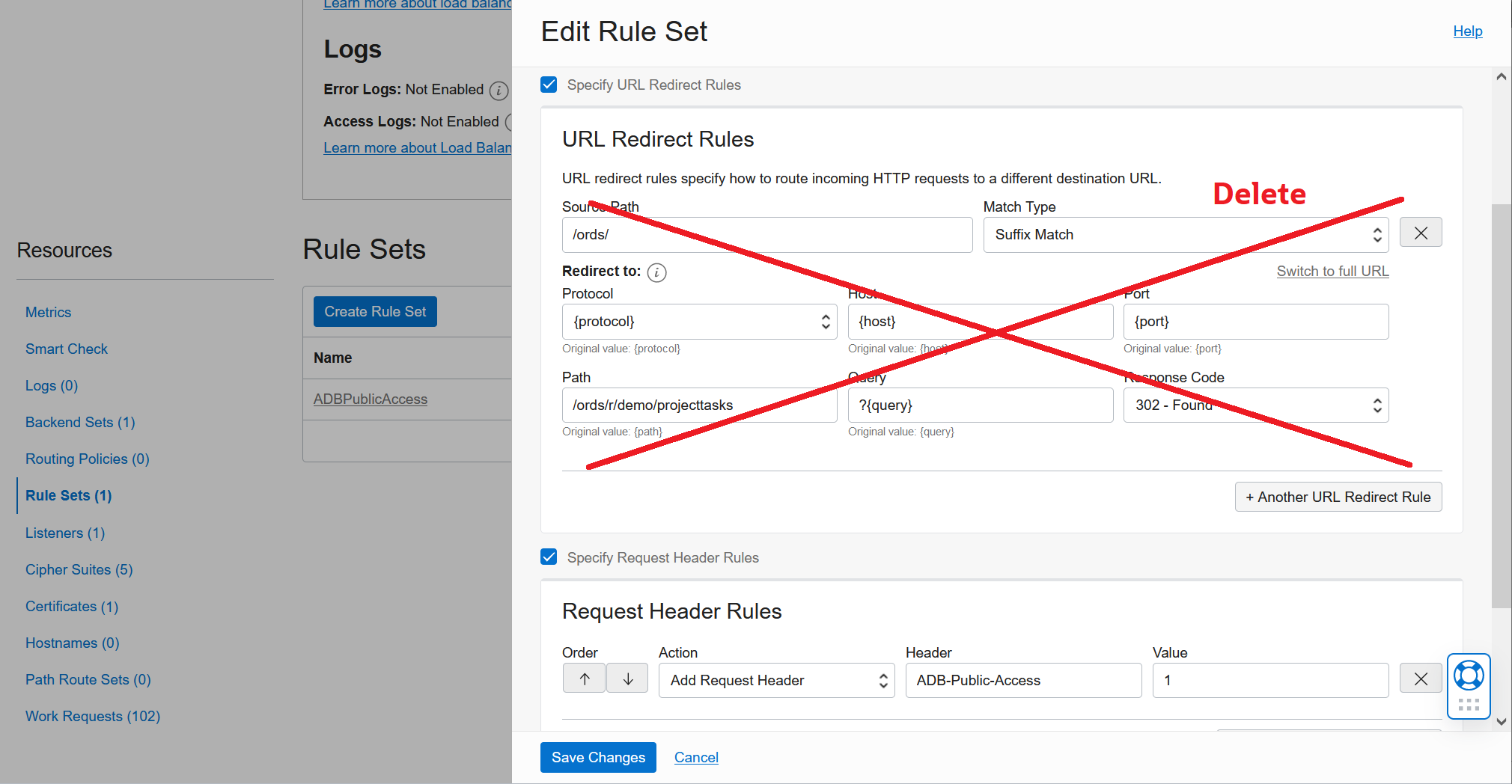The width and height of the screenshot is (1512, 784).
Task: Go to Backend Sets resource
Action: tap(80, 422)
